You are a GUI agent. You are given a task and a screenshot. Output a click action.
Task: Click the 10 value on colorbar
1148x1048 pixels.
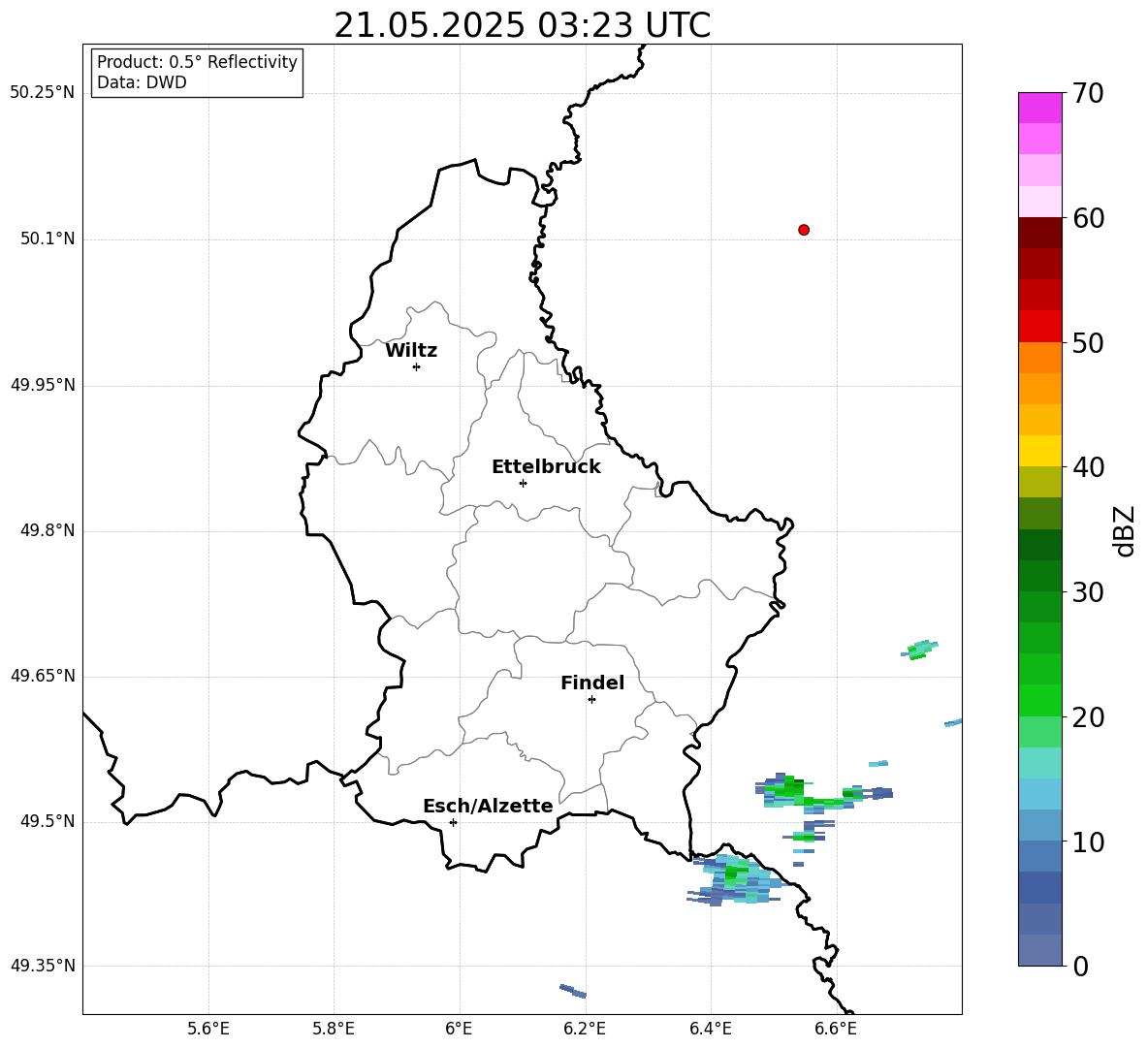[1088, 842]
